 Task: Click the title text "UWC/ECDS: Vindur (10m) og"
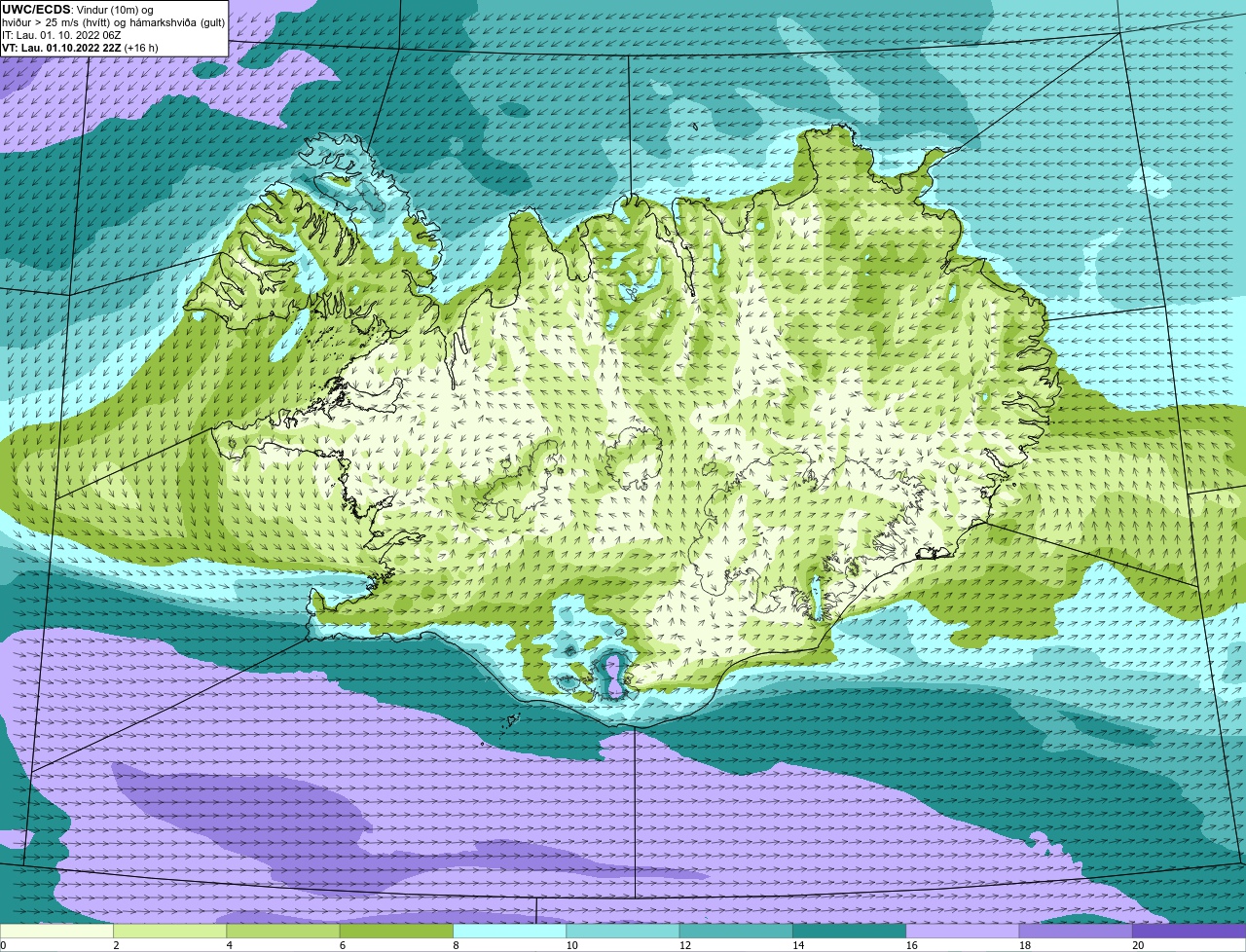[78, 10]
